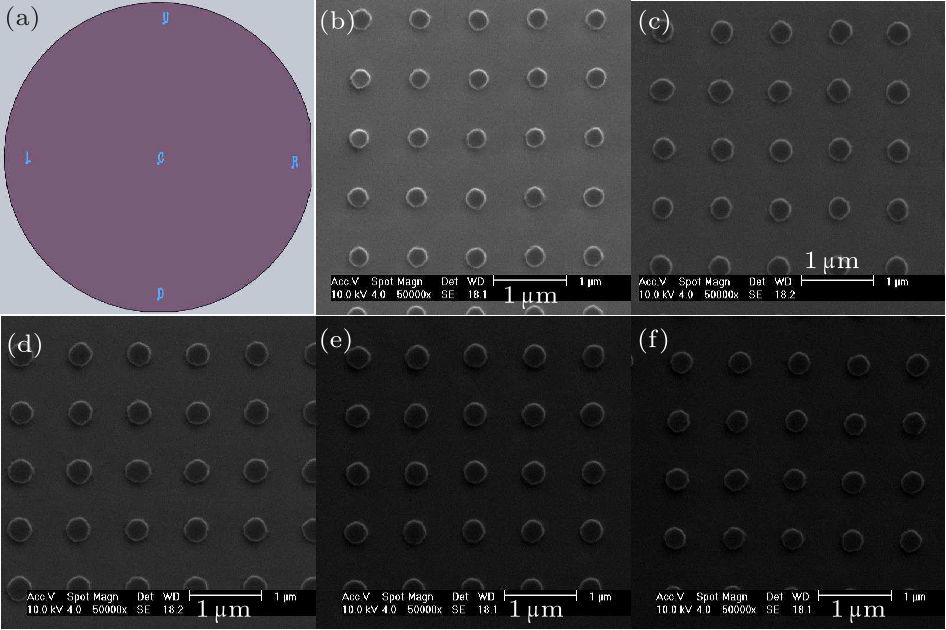The width and height of the screenshot is (946, 630).
Task: Click the "Acc.V" header in panel (f)
Action: click(x=670, y=596)
